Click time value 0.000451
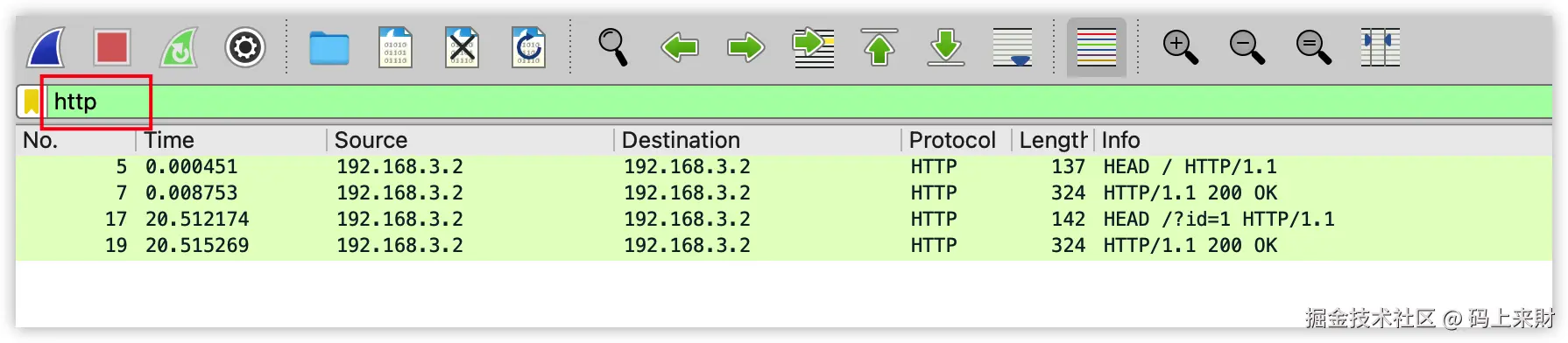 click(x=191, y=166)
